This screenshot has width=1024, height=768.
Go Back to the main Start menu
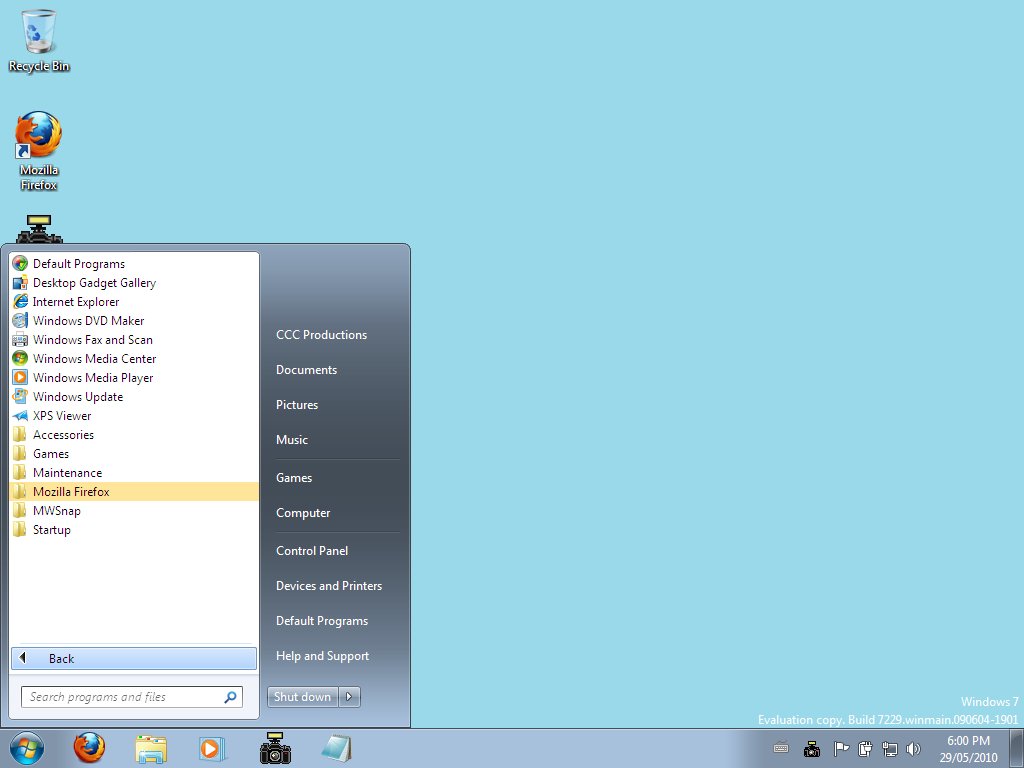(134, 658)
